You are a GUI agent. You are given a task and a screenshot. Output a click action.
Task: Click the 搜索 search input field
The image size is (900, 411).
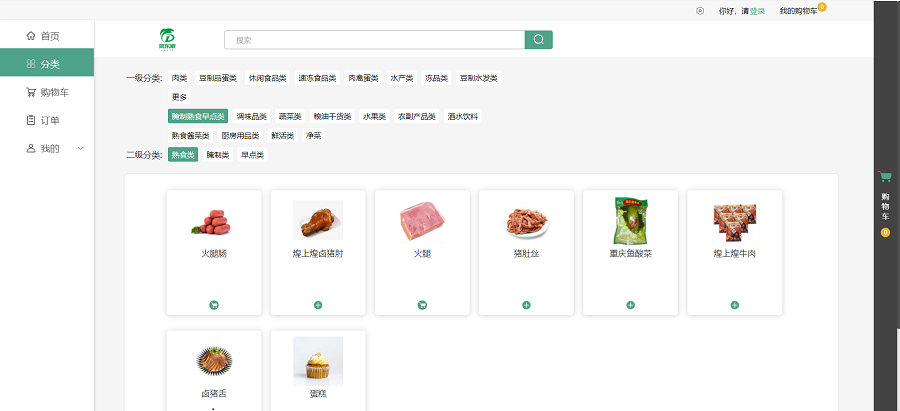click(374, 40)
